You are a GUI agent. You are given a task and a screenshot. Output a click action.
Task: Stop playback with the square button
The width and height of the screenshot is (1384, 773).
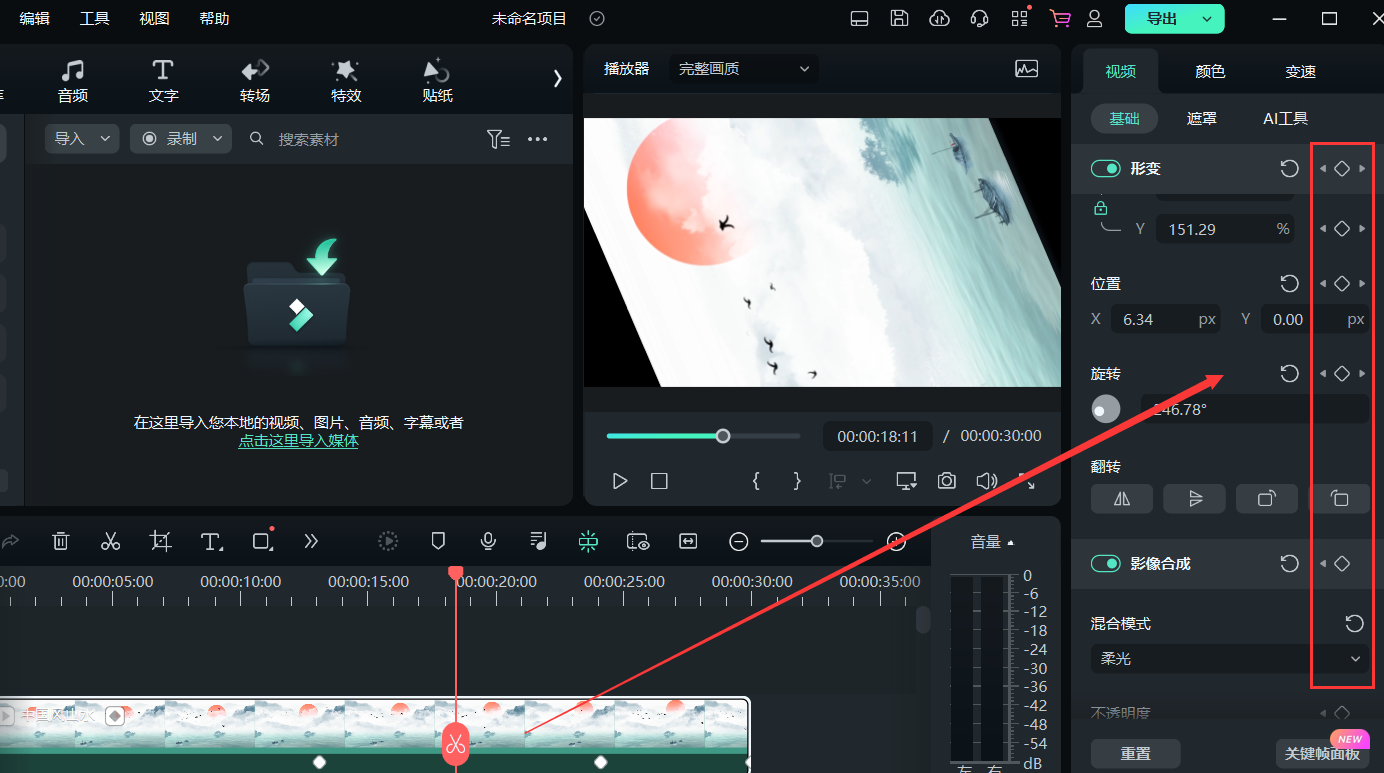[x=659, y=481]
